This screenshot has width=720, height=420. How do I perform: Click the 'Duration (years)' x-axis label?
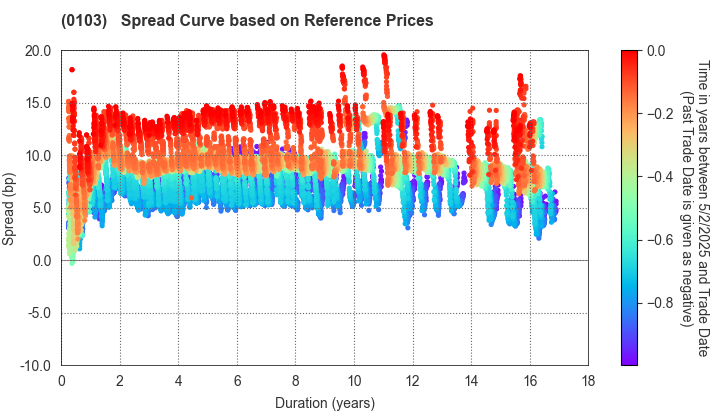[x=325, y=403]
